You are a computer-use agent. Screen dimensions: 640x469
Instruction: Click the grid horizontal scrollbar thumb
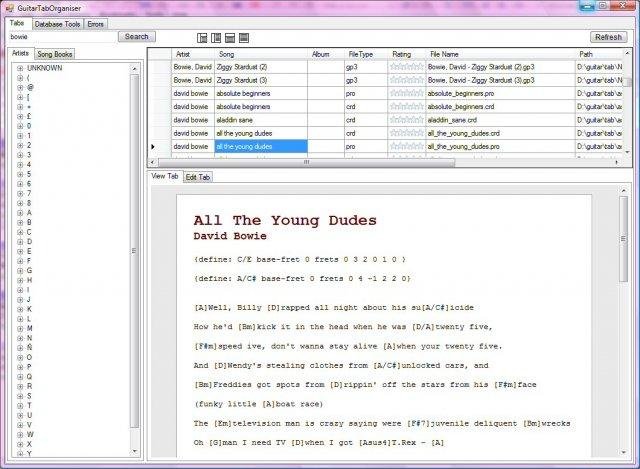(x=306, y=162)
